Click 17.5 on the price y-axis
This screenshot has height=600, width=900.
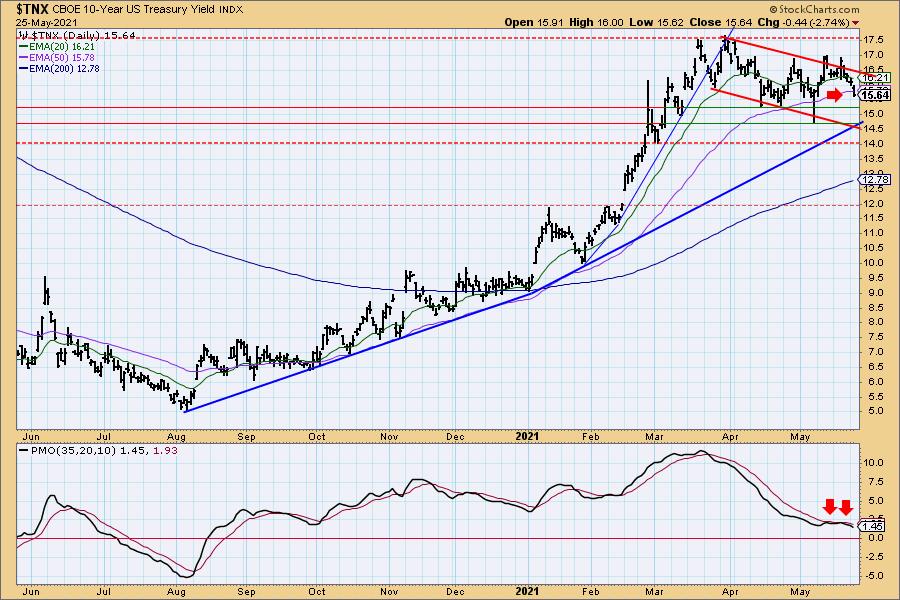872,40
